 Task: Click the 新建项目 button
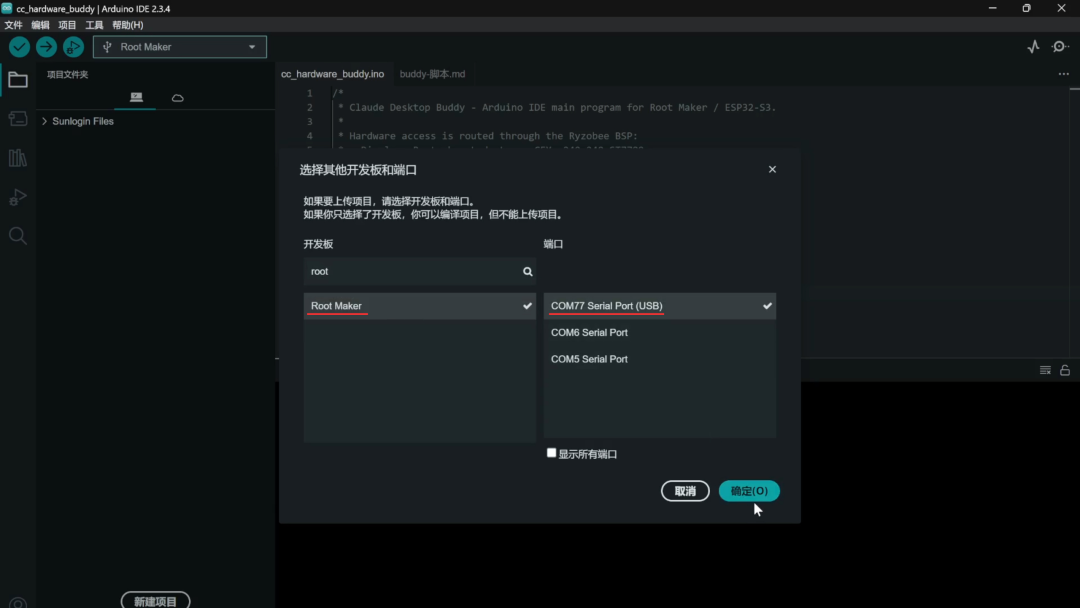155,601
